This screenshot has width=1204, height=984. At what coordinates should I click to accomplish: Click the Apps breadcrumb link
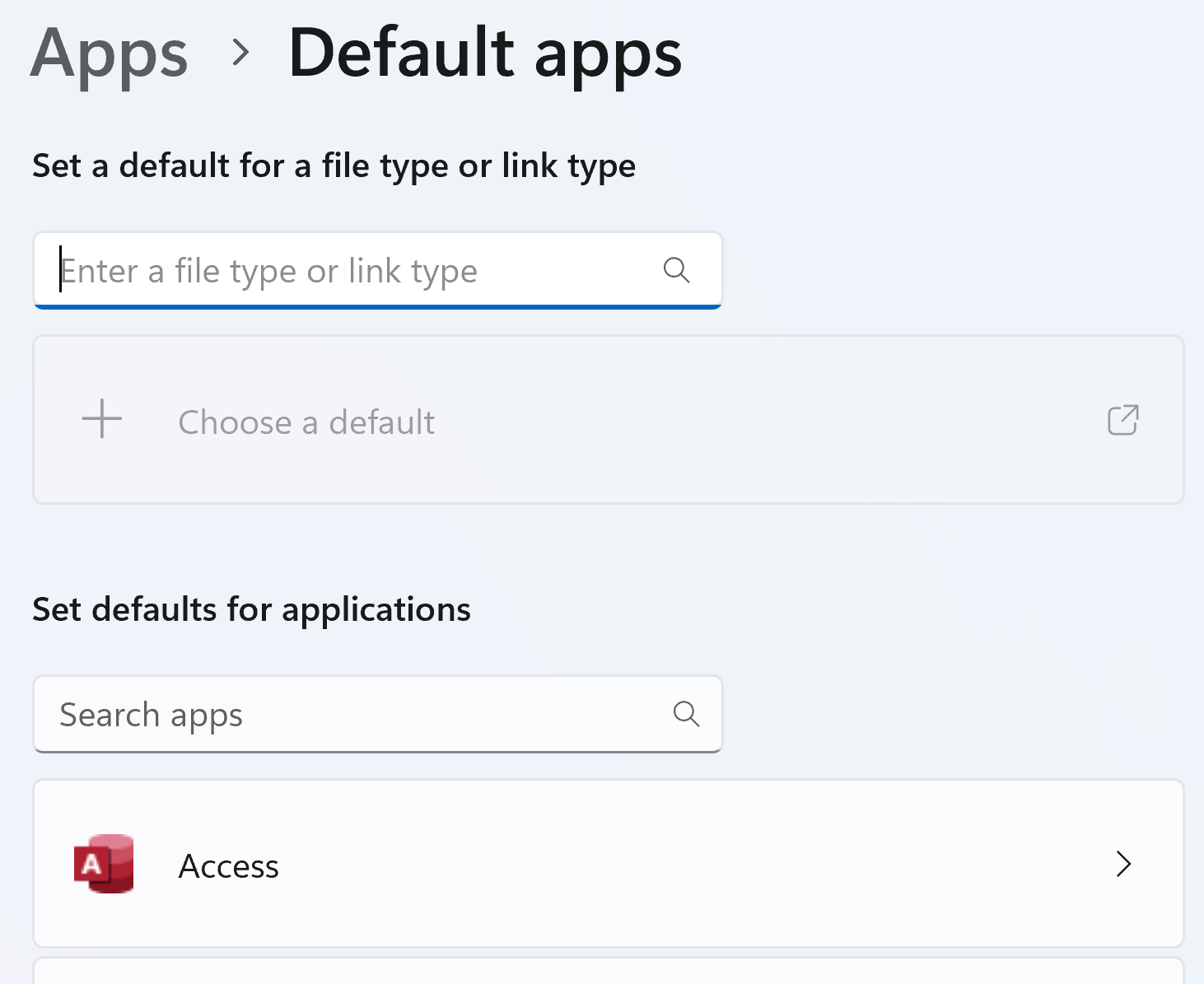[110, 54]
